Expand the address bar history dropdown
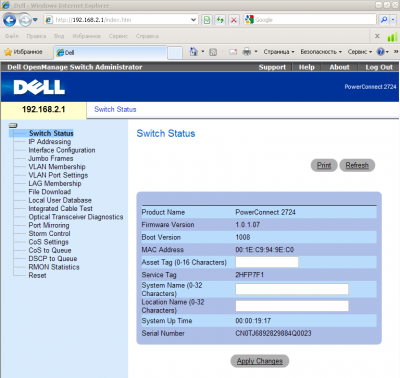400x378 pixels. [x=193, y=20]
